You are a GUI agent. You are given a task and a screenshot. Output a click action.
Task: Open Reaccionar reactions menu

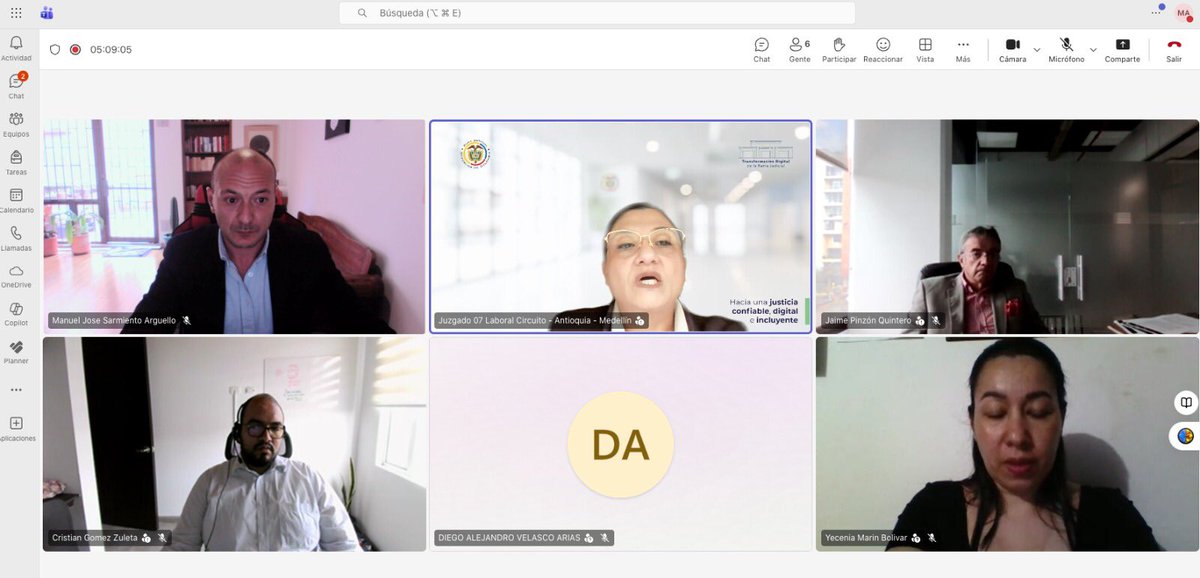(883, 50)
